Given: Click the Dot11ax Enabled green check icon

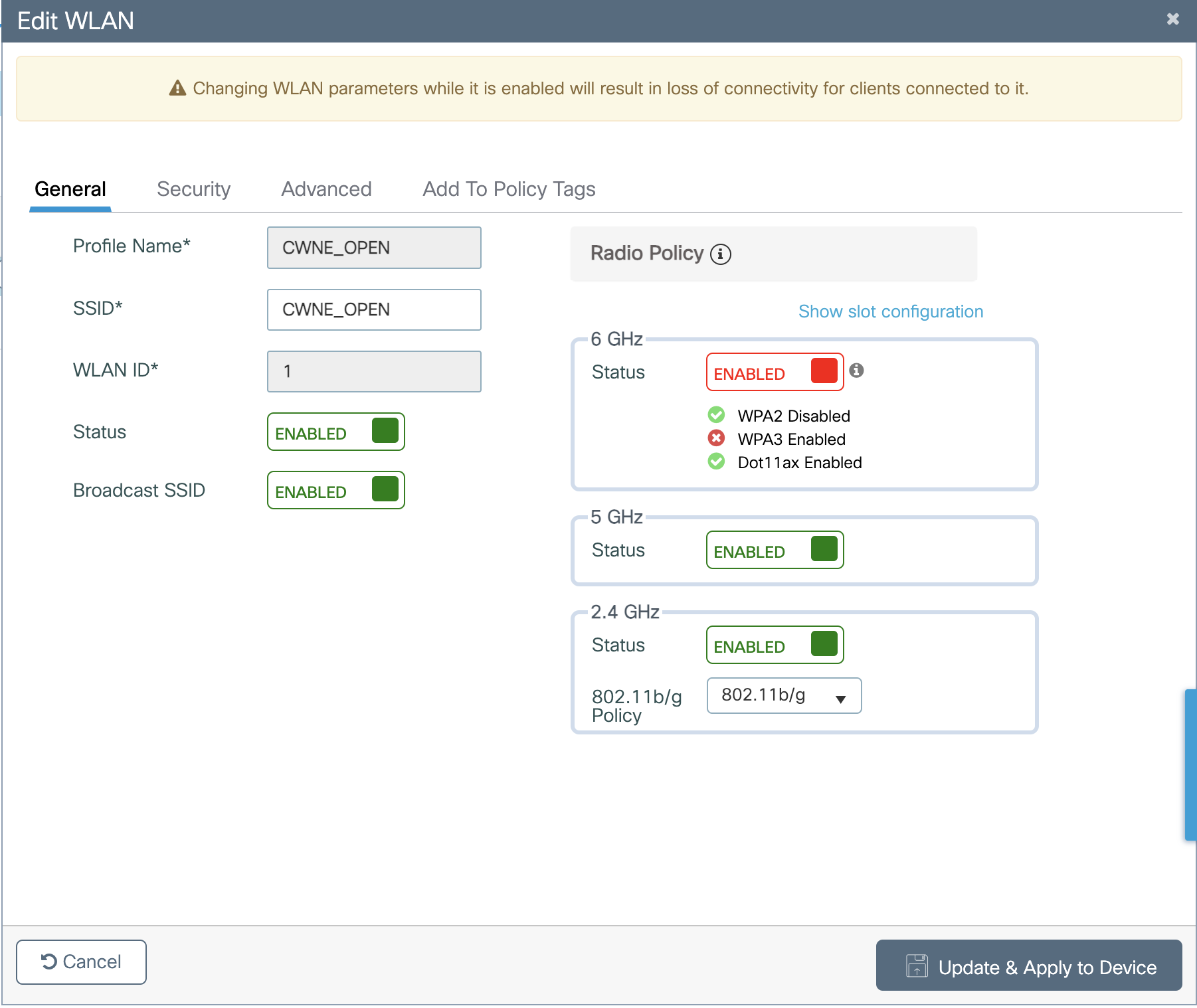Looking at the screenshot, I should pyautogui.click(x=716, y=462).
